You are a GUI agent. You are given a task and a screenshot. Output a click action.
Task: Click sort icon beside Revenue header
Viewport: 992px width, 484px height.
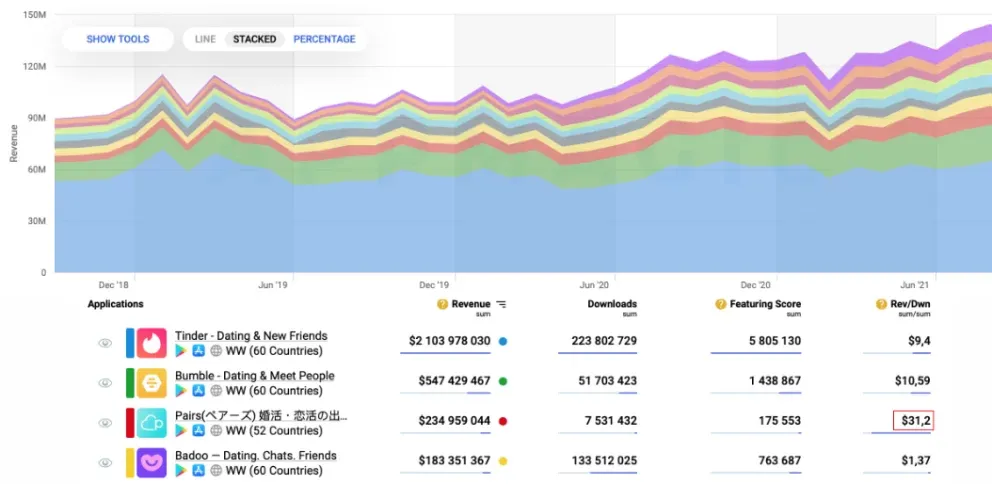pos(501,304)
